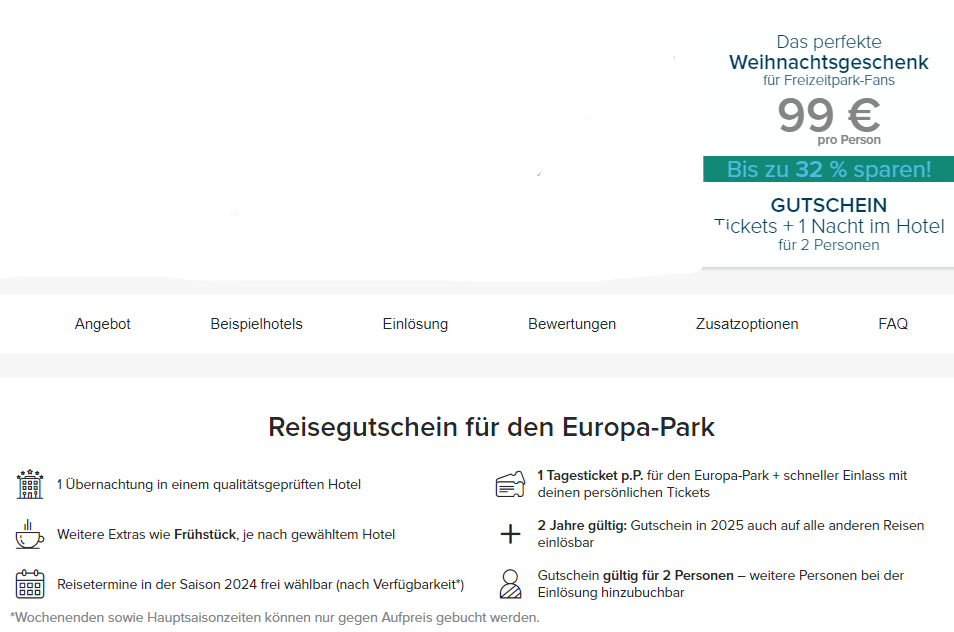Click the ticket graphic above schneller Einlass text

pyautogui.click(x=510, y=482)
